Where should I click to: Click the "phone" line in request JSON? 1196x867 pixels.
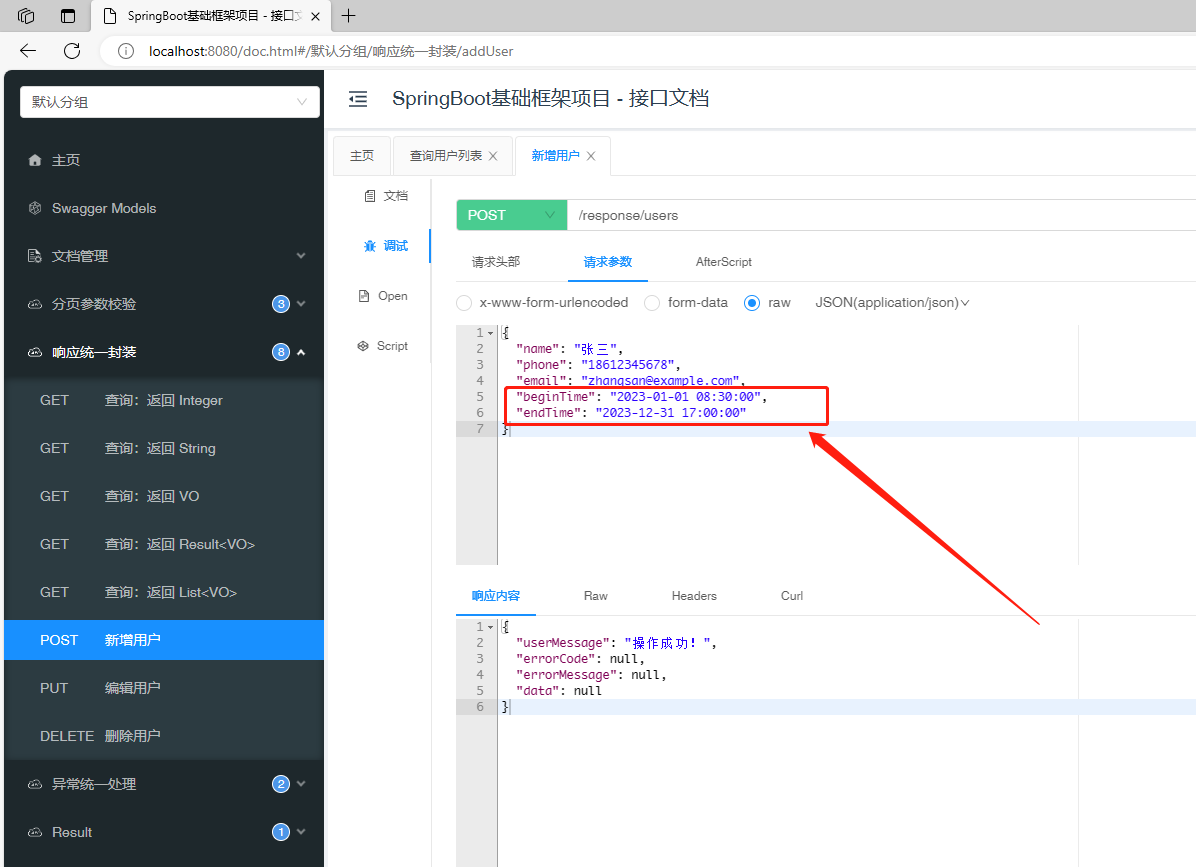(x=598, y=364)
